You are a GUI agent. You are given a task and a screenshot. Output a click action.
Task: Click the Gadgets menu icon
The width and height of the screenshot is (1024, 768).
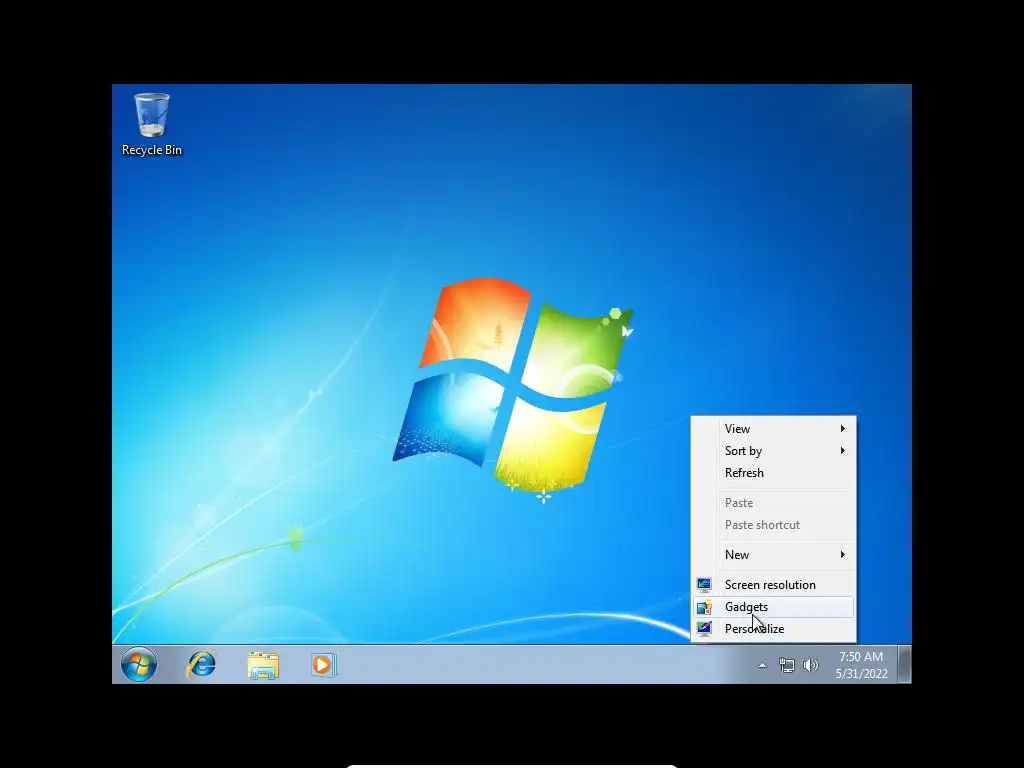[704, 607]
